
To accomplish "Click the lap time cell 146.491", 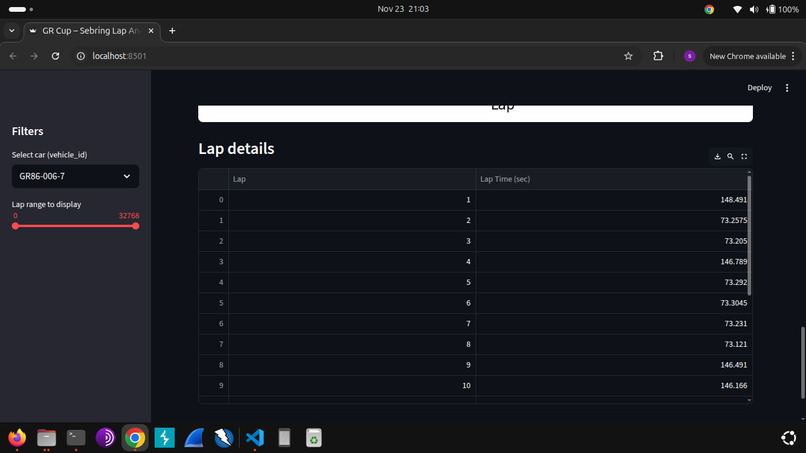I will (611, 365).
